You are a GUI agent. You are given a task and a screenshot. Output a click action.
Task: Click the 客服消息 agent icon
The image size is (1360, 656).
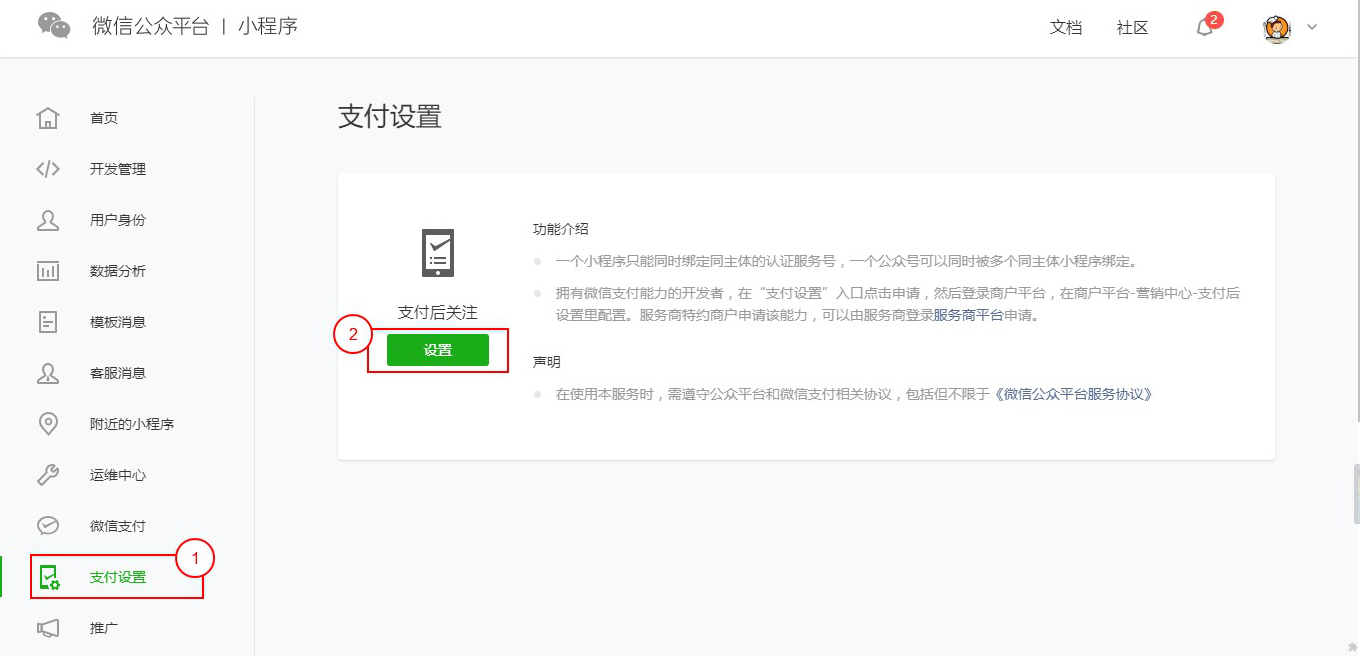(48, 373)
